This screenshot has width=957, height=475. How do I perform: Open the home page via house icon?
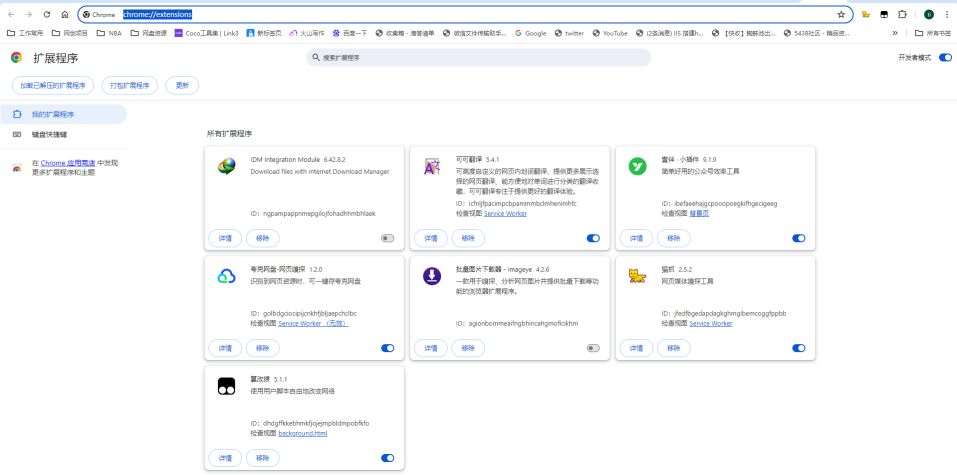click(65, 14)
